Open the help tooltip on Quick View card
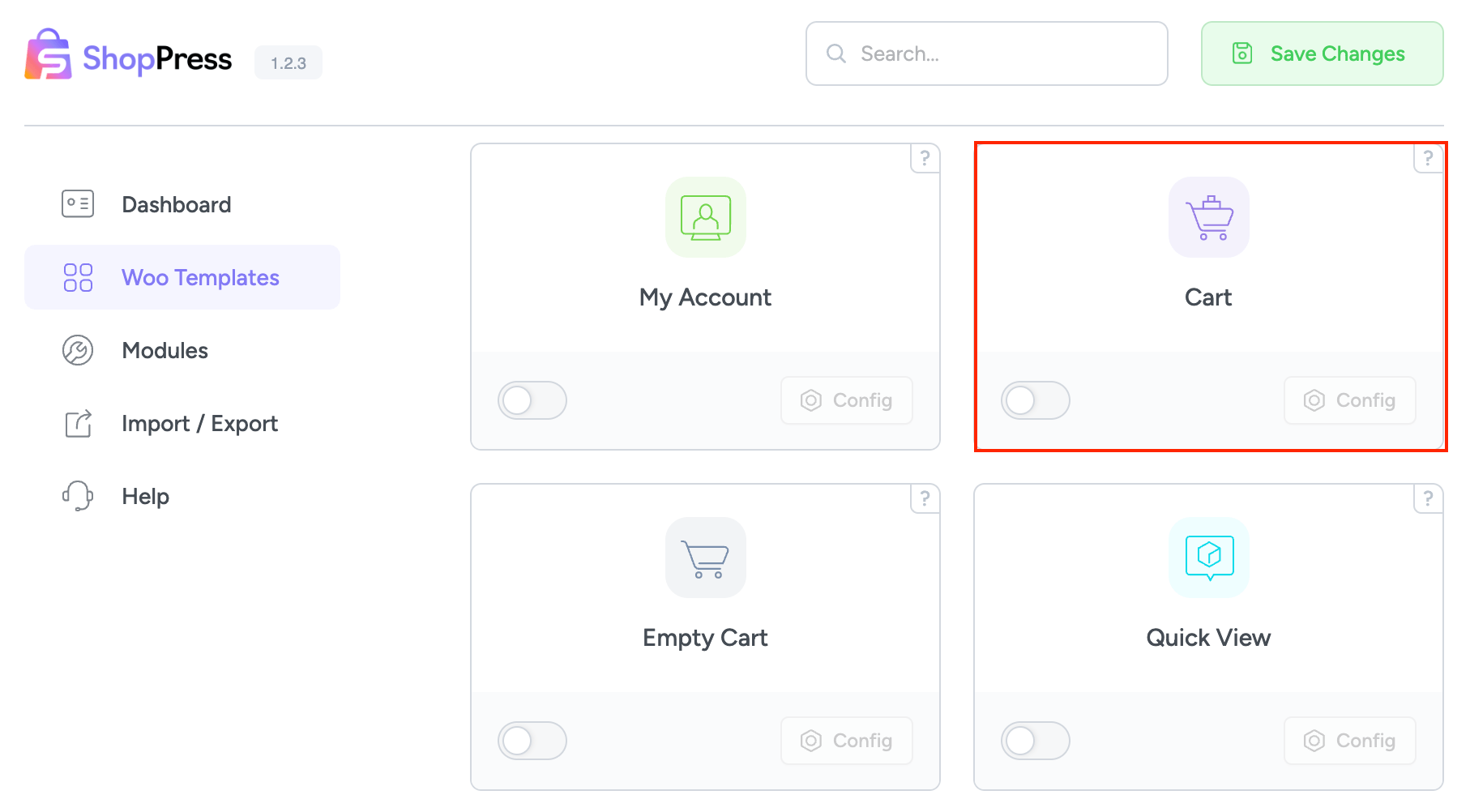 click(1428, 499)
